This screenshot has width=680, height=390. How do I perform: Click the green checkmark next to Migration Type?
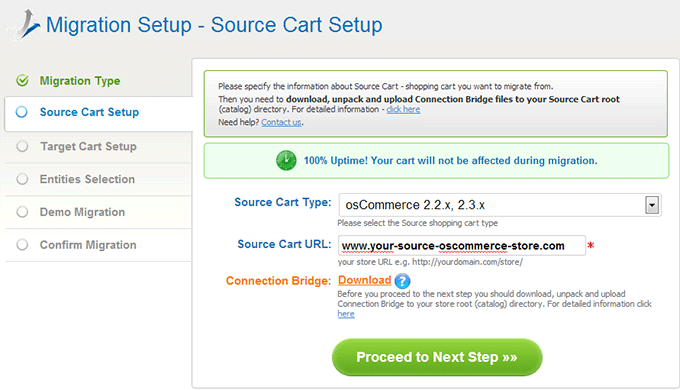(x=22, y=81)
